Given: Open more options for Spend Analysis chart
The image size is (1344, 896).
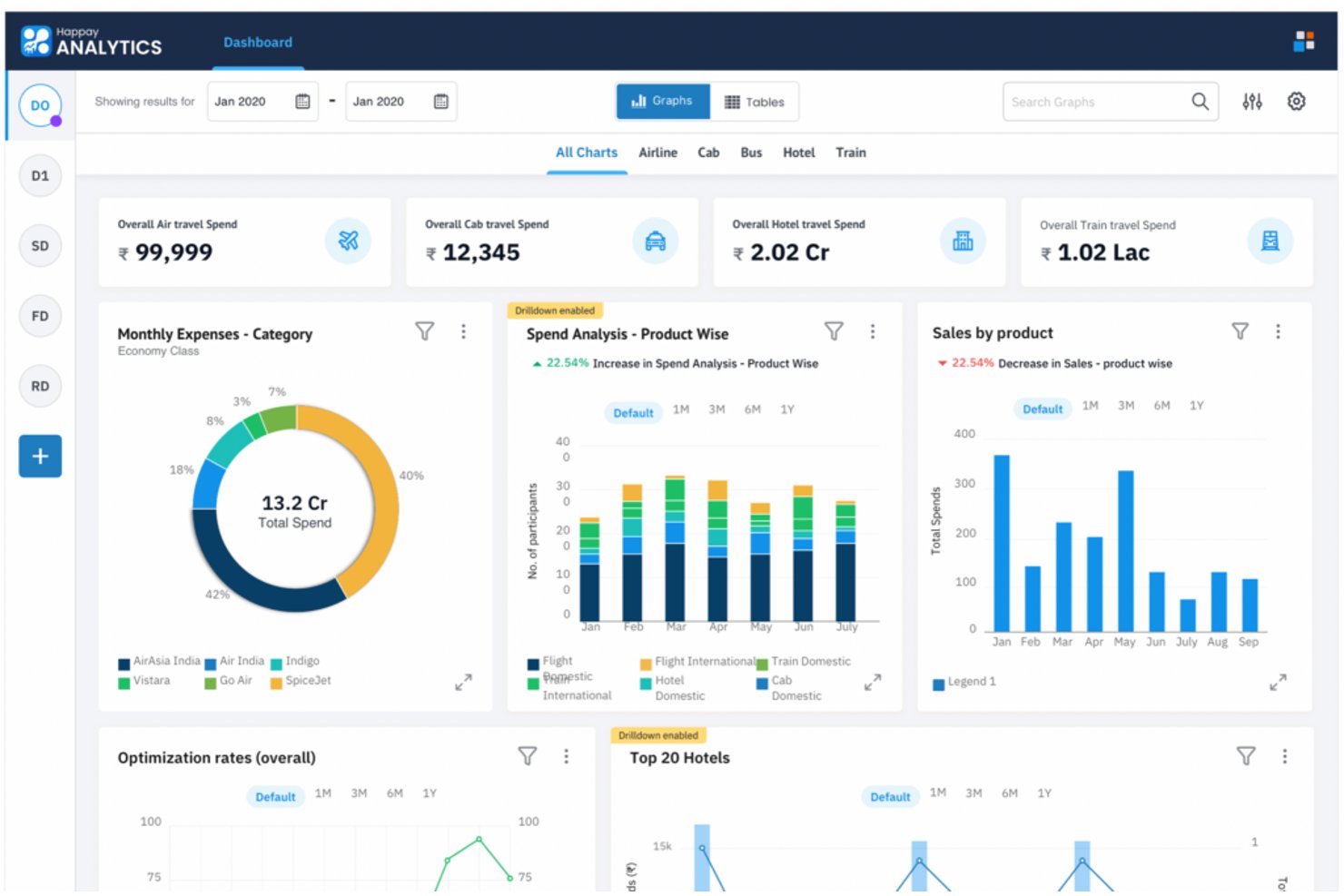Looking at the screenshot, I should [873, 331].
